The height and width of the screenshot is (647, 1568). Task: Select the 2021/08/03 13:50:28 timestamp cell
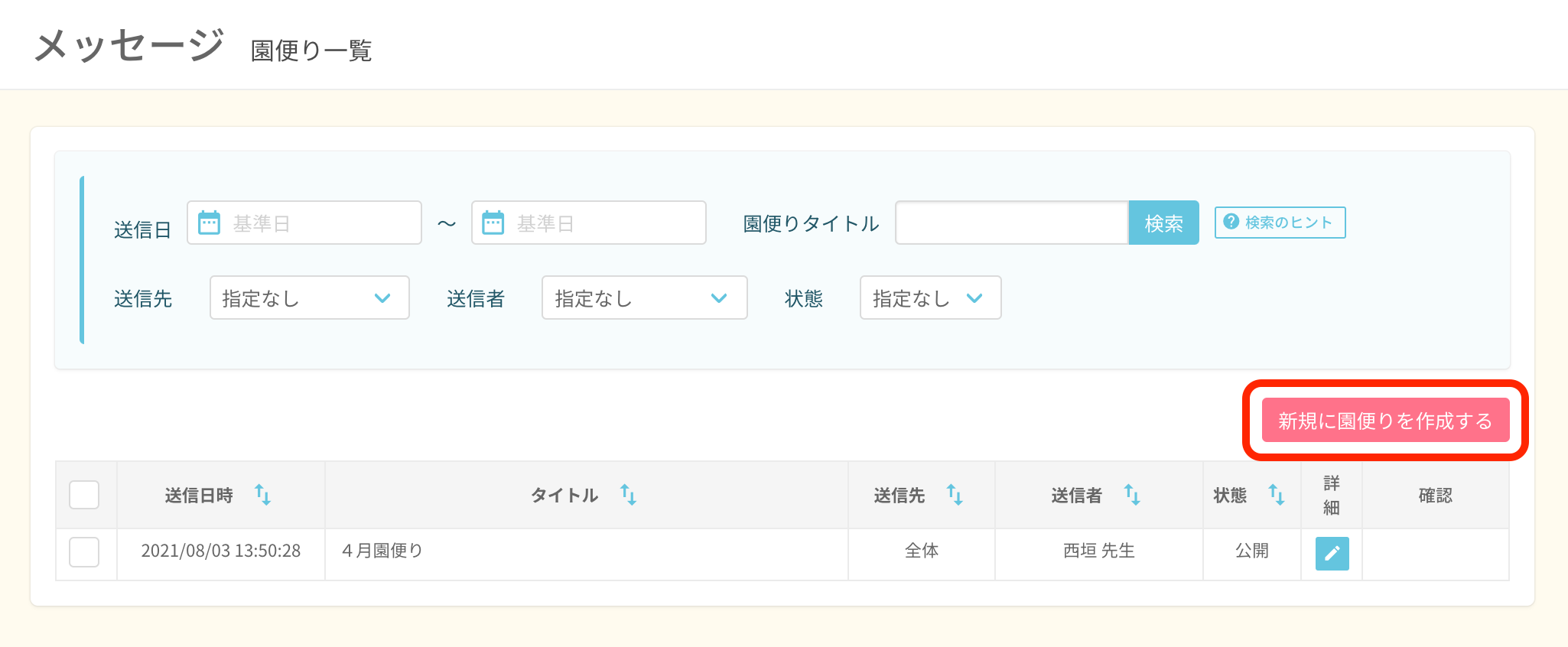pos(221,554)
